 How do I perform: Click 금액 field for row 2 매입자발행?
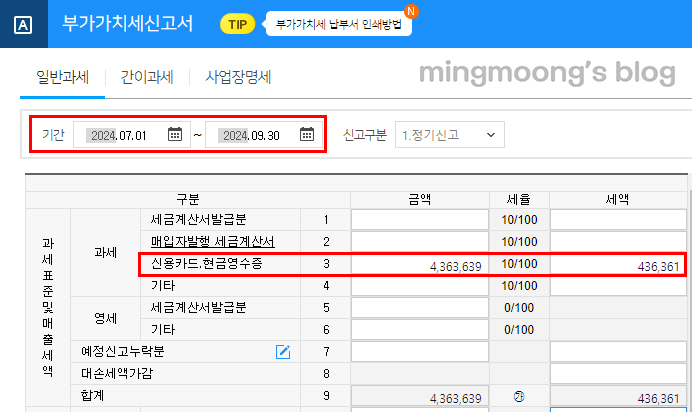[420, 242]
